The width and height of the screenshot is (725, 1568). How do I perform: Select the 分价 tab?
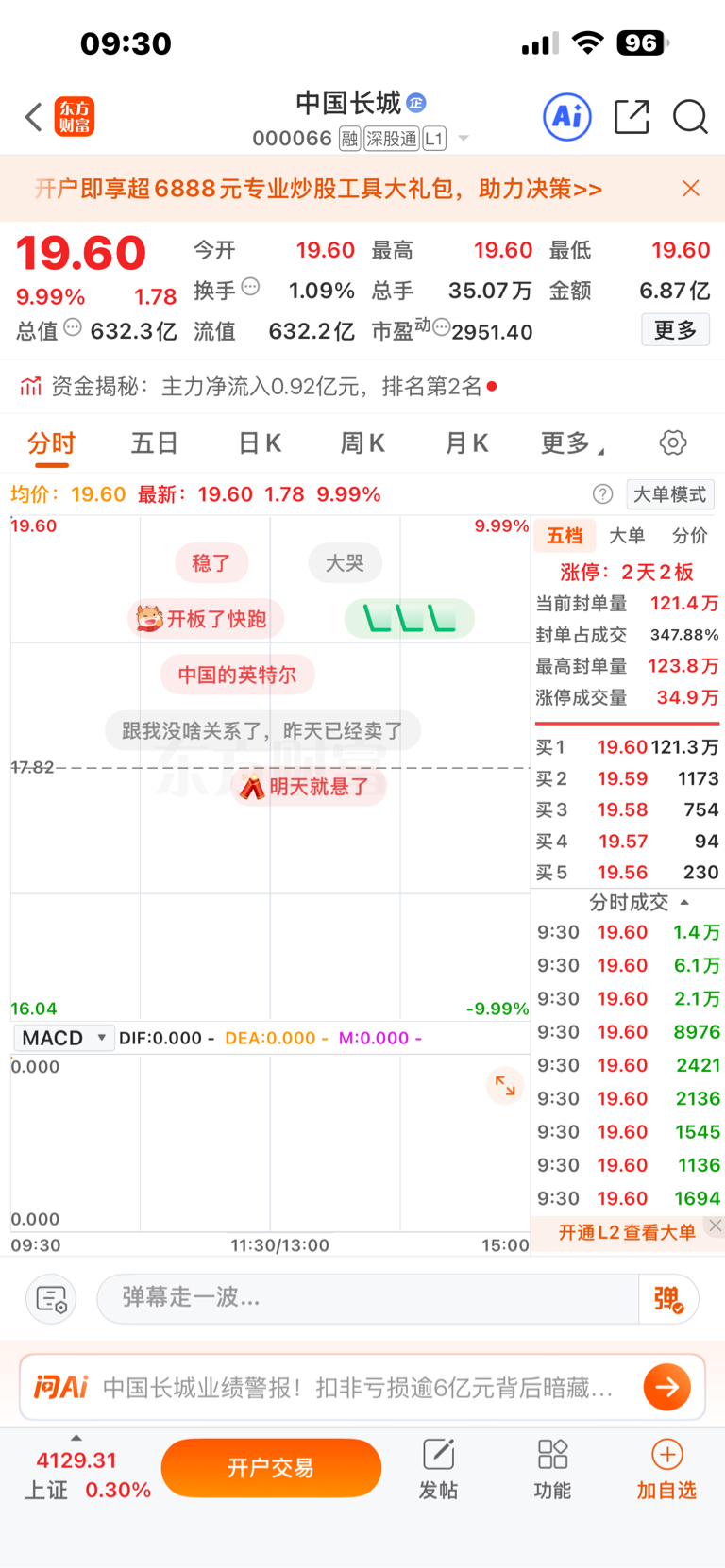click(689, 536)
